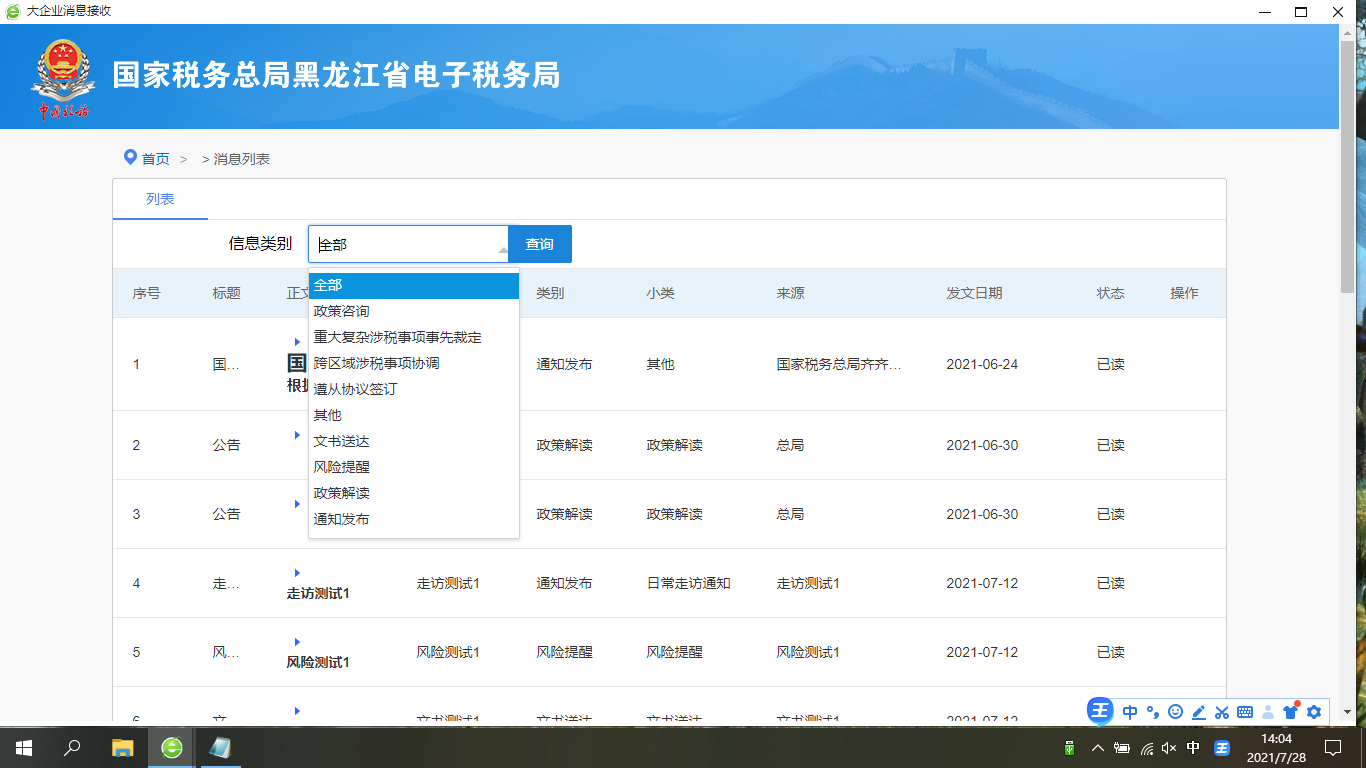Toggle Chinese/English mode in IME toolbar
Viewport: 1366px width, 768px height.
(1130, 712)
